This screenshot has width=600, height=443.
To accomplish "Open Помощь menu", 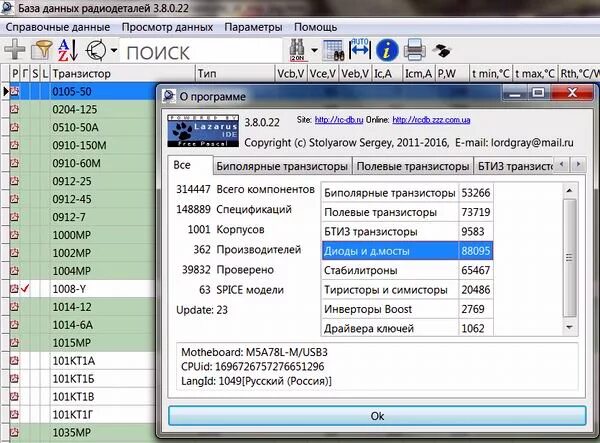I will pos(315,27).
